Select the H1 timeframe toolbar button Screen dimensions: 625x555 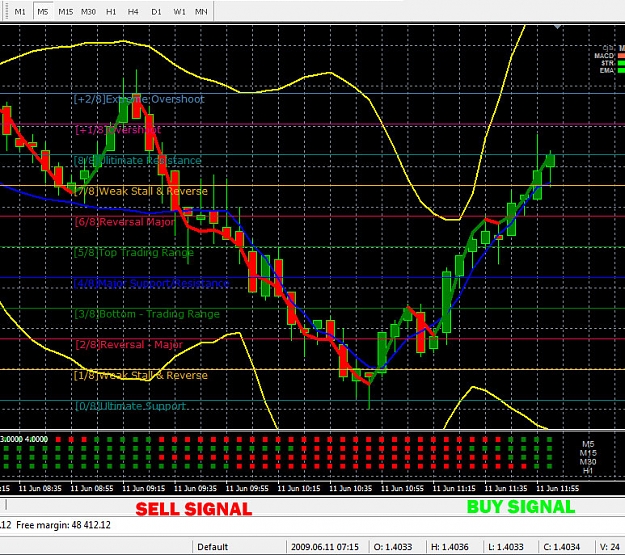click(x=111, y=12)
